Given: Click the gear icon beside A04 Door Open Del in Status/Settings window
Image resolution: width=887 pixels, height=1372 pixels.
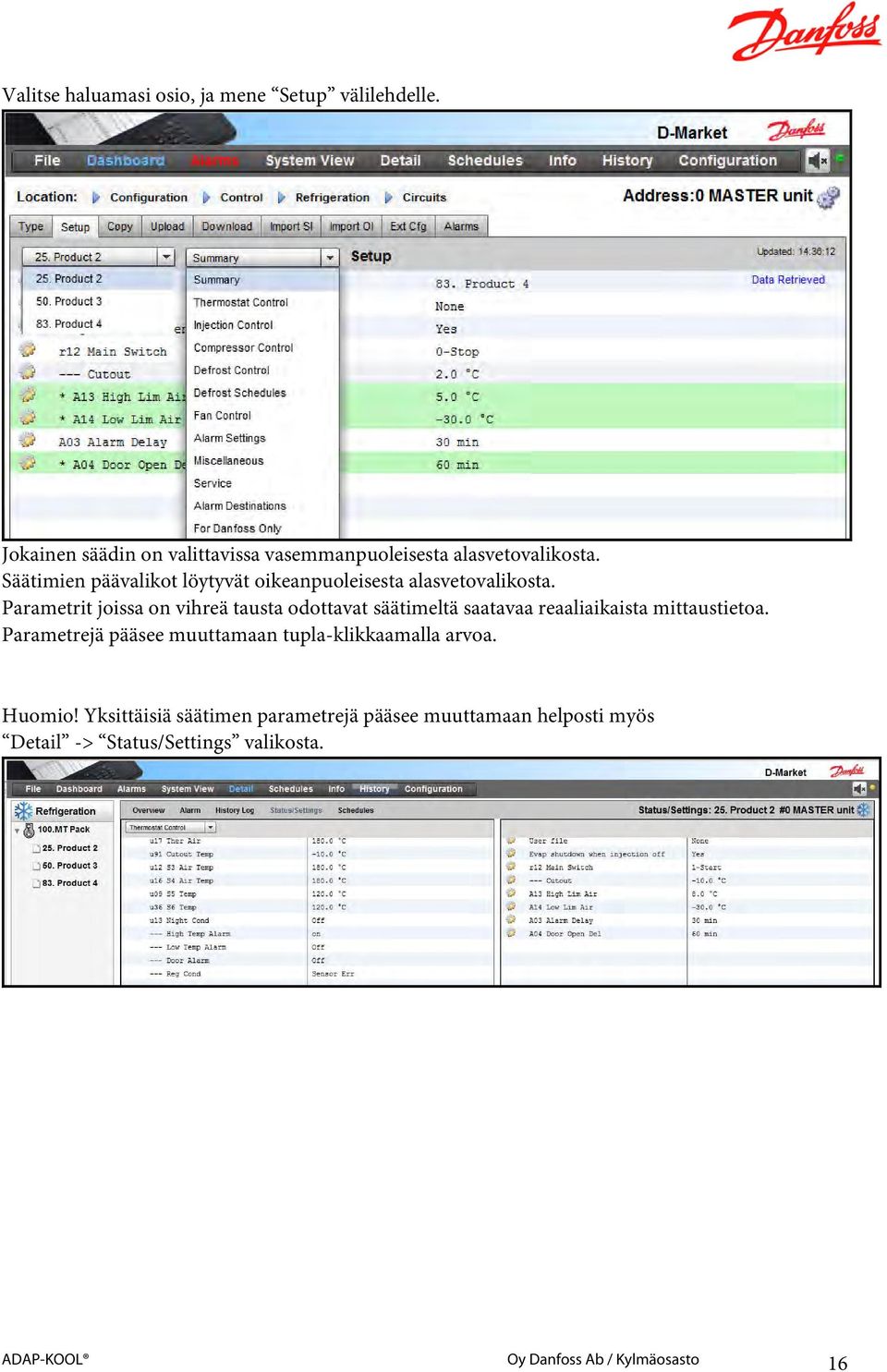Looking at the screenshot, I should pyautogui.click(x=511, y=933).
